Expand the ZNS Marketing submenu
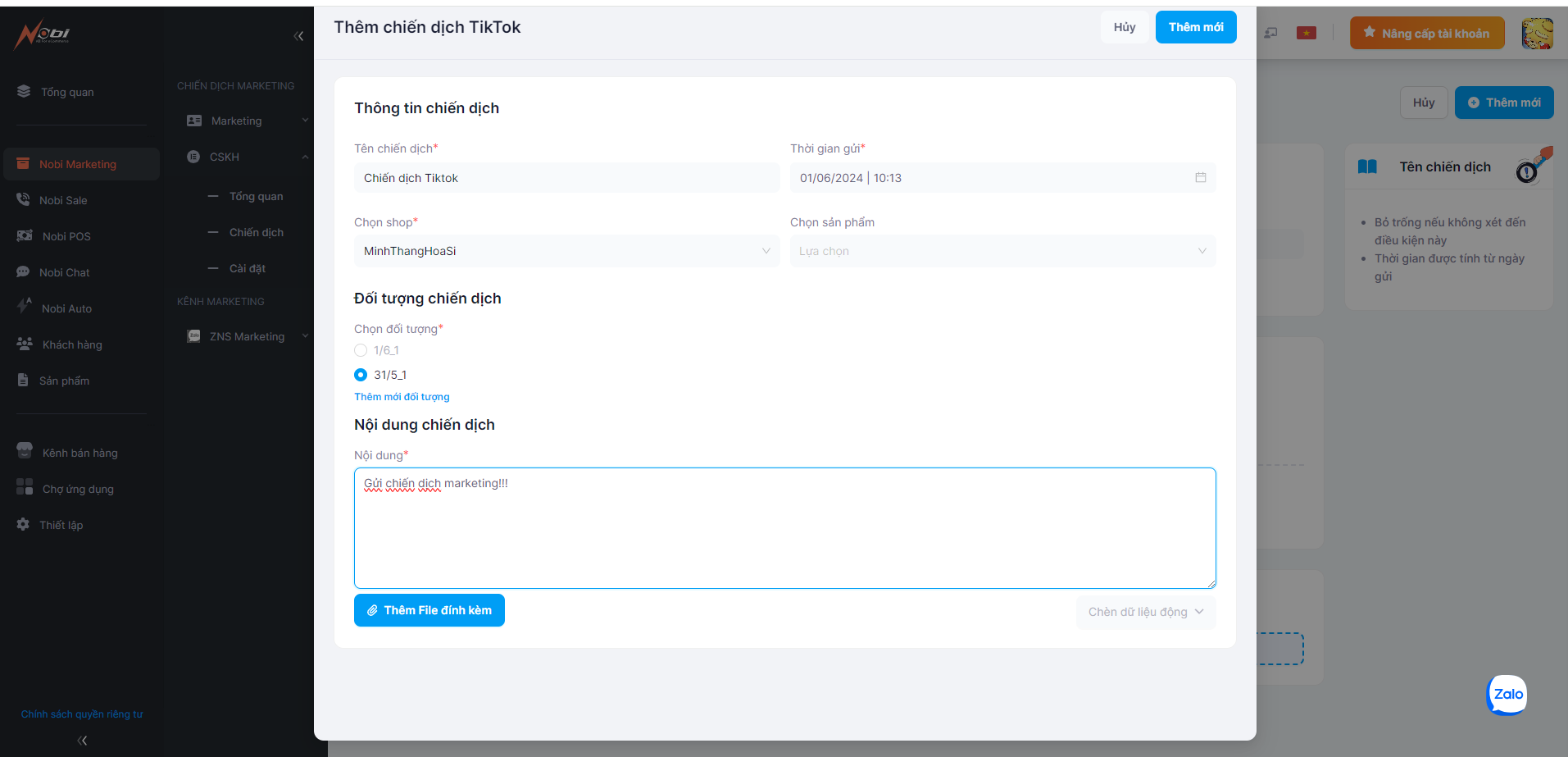Viewport: 1568px width, 757px height. coord(247,336)
